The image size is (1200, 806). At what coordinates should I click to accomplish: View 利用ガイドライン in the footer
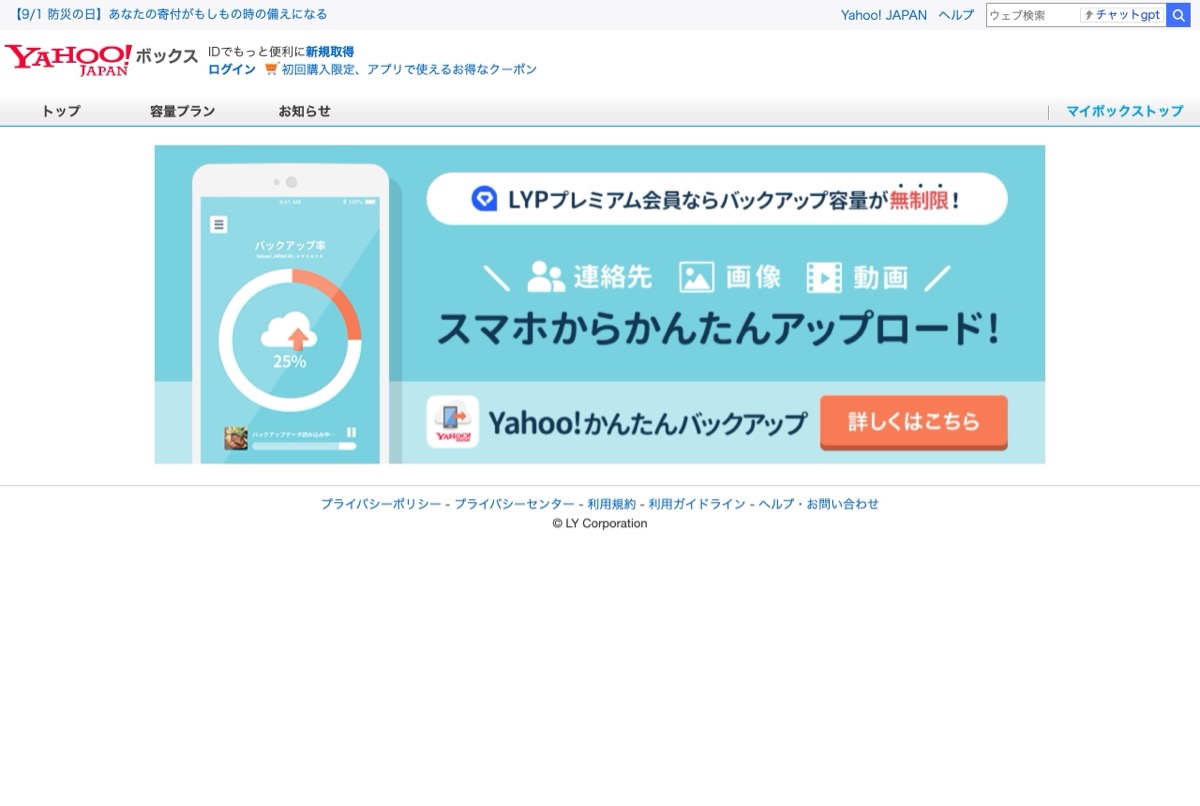[697, 504]
